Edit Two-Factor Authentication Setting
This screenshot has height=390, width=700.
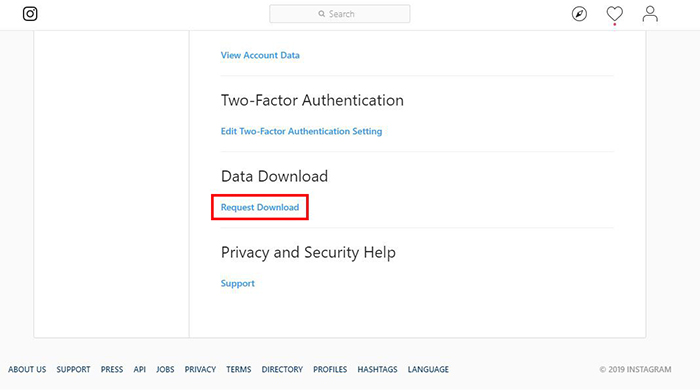301,131
